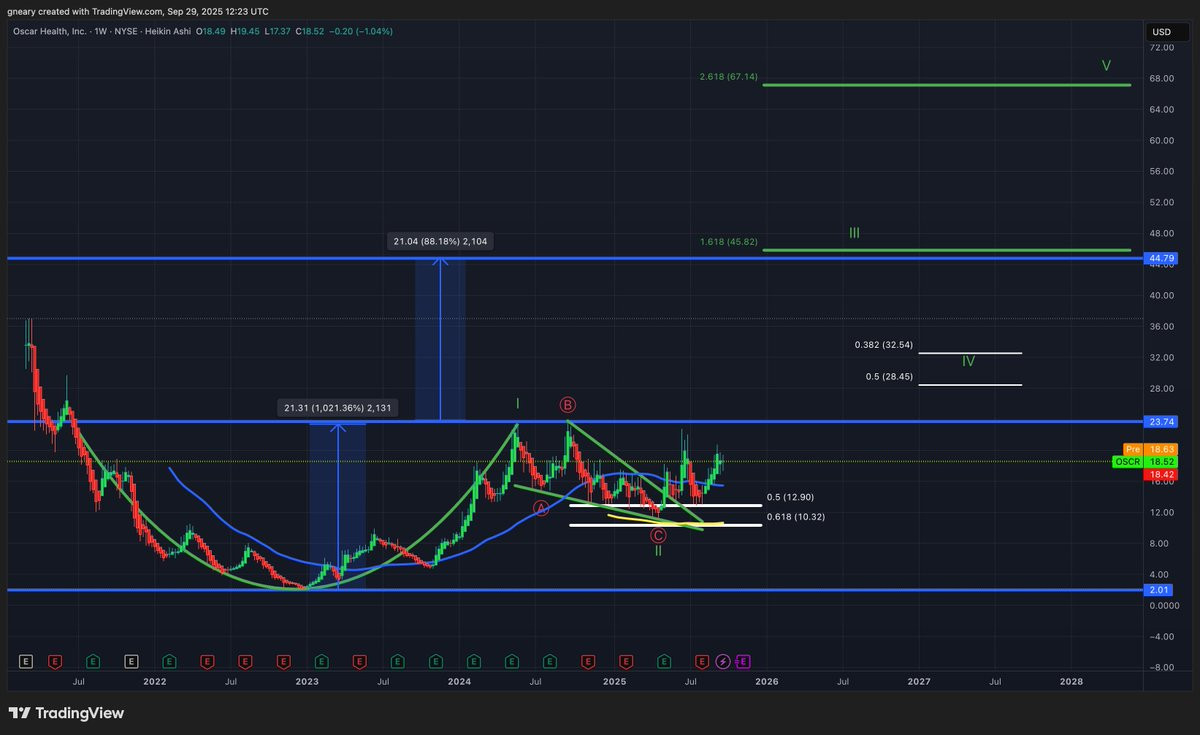Screen dimensions: 1200x735
Task: Click the 2026 time axis label
Action: pyautogui.click(x=766, y=681)
